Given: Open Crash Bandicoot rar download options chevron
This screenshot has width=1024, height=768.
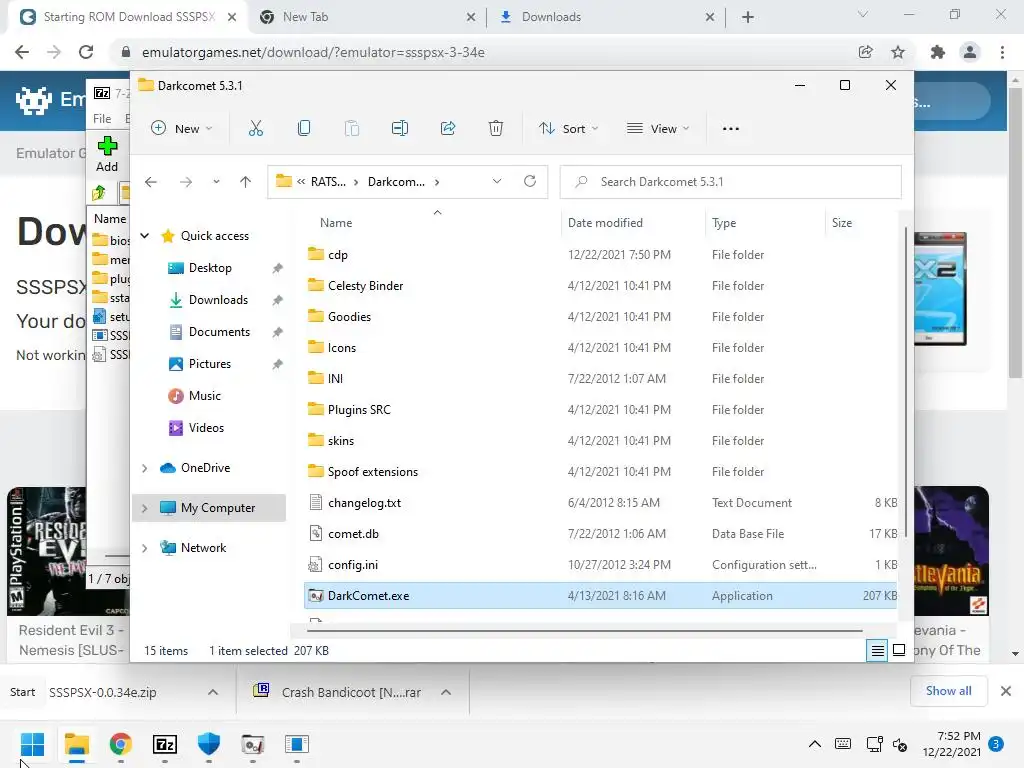Looking at the screenshot, I should (x=446, y=692).
